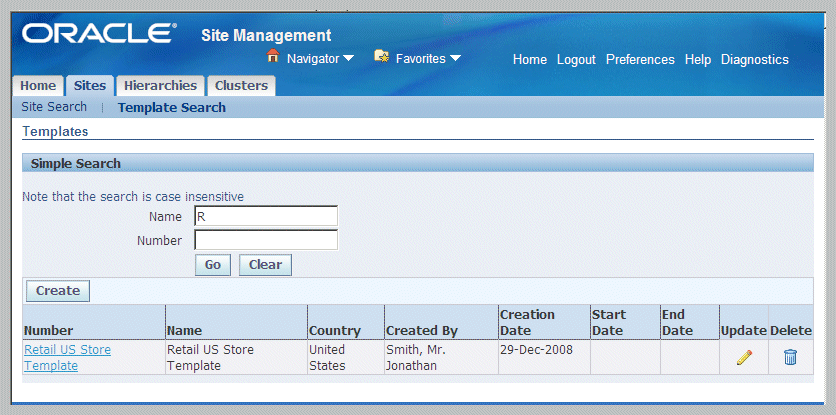Click the Create button

click(58, 291)
